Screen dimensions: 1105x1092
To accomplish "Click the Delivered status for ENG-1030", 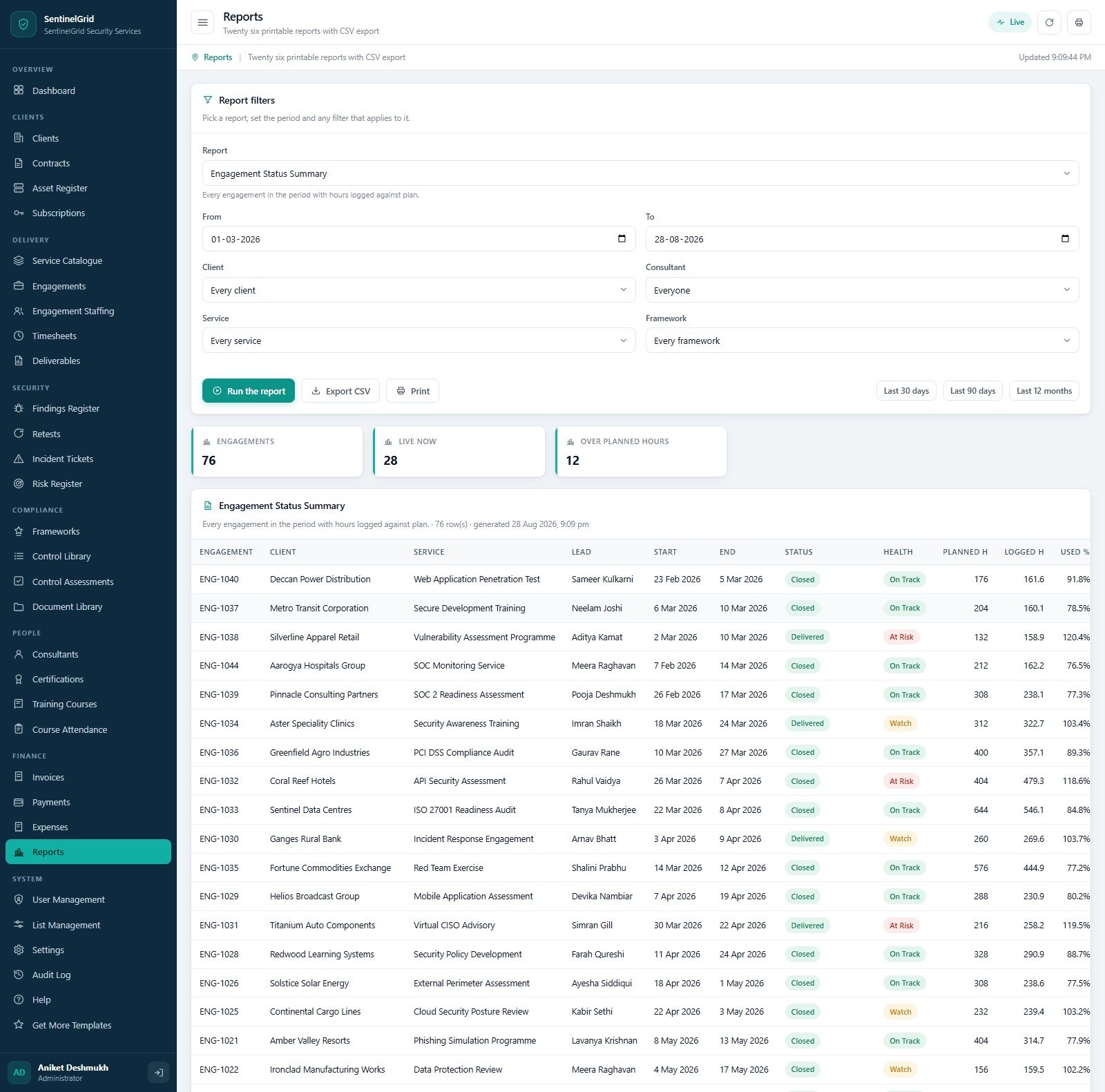I will pyautogui.click(x=807, y=839).
